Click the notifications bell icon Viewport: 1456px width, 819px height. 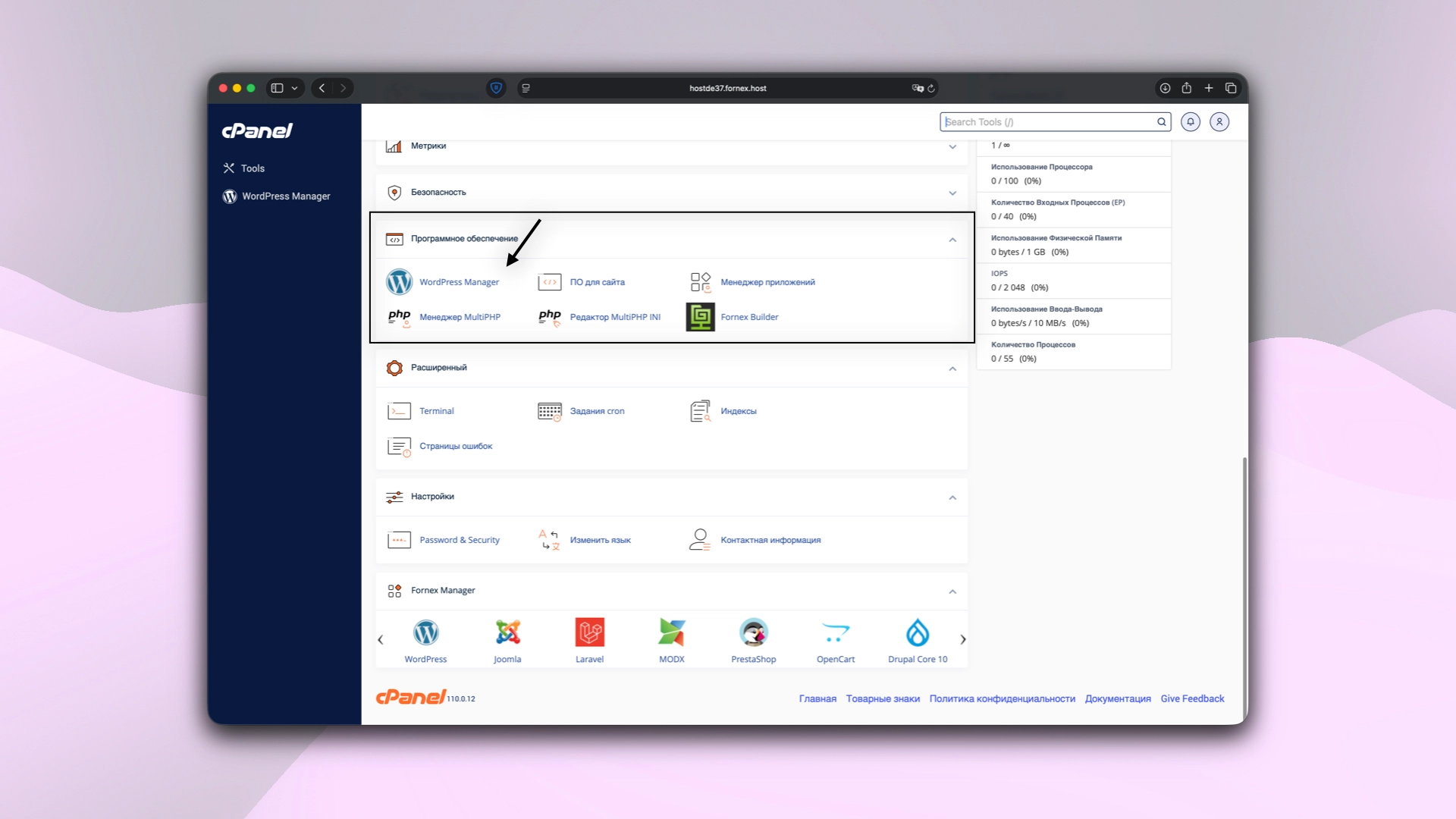click(x=1190, y=121)
